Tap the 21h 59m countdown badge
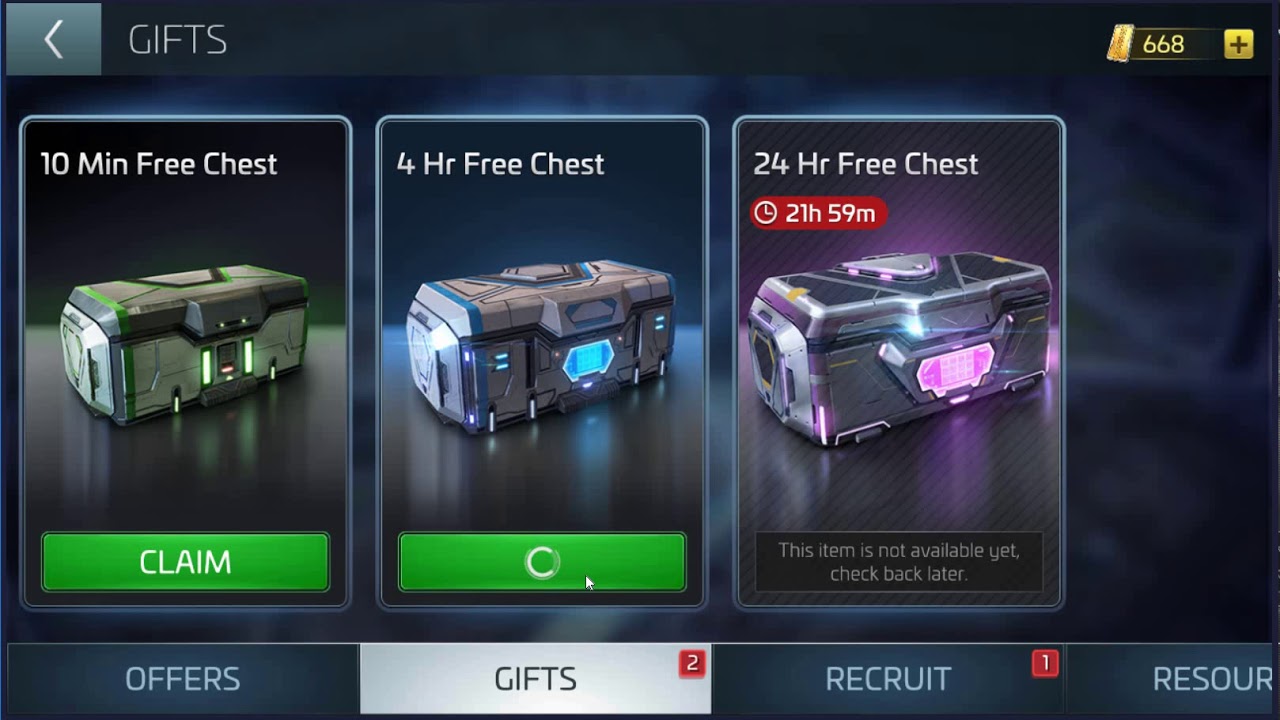This screenshot has height=720, width=1280. tap(818, 213)
